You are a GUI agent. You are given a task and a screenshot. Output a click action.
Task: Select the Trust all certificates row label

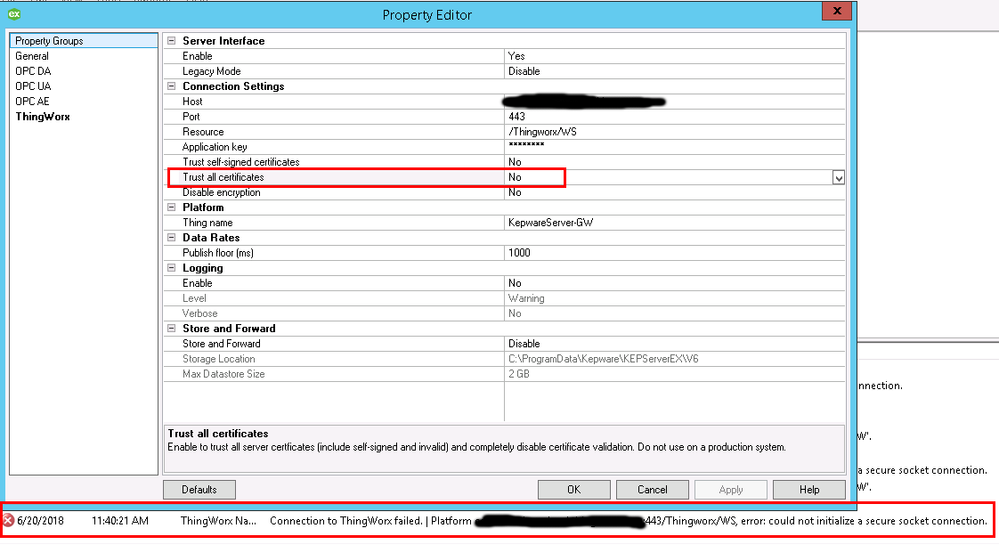coord(223,177)
